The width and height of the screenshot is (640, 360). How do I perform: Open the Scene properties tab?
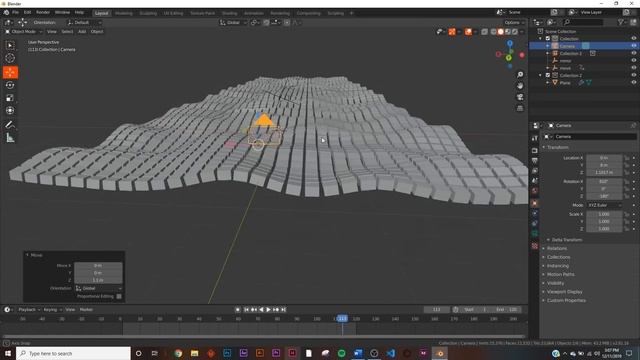click(x=535, y=181)
